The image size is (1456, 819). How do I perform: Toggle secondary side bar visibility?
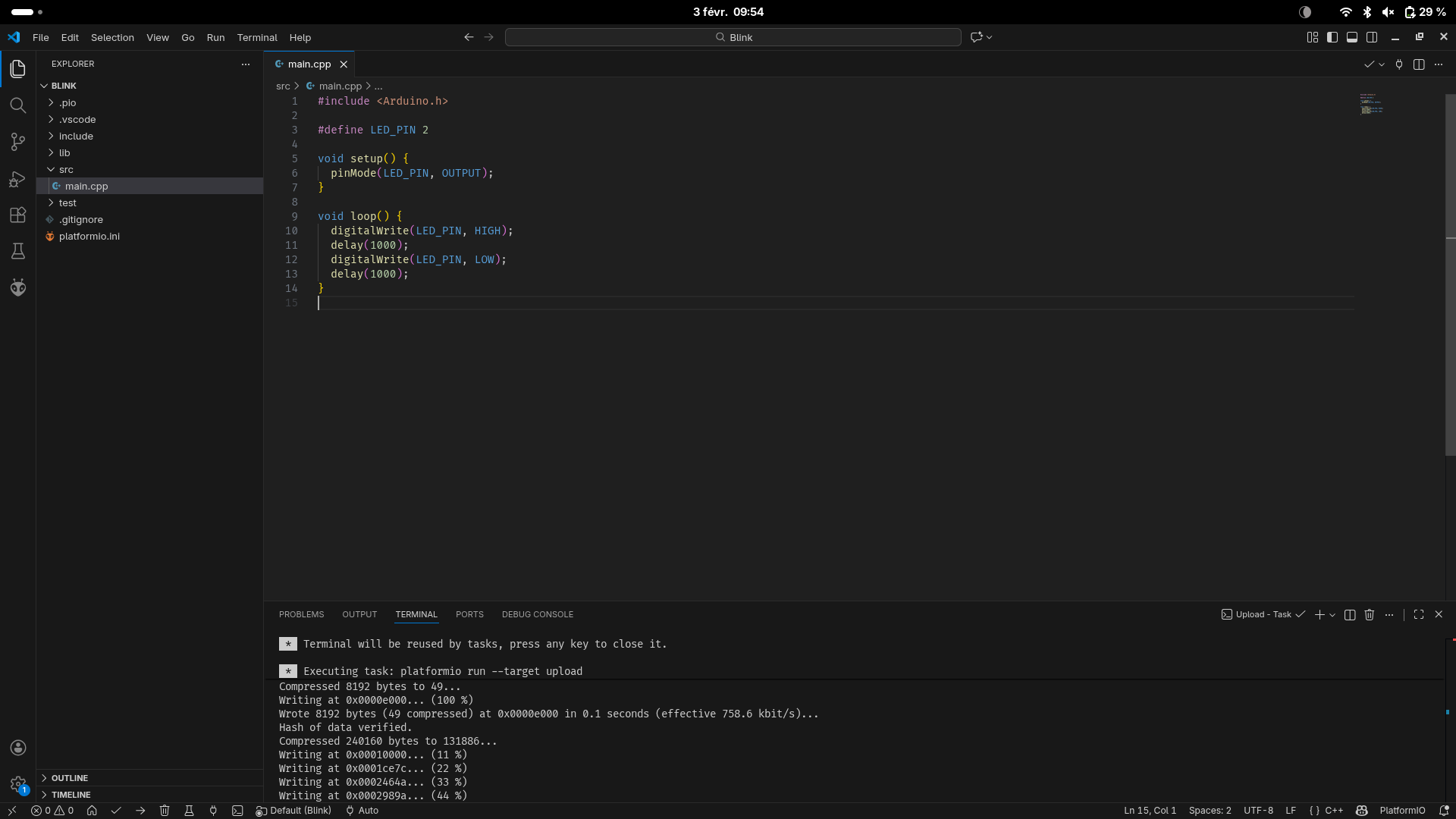pos(1372,37)
